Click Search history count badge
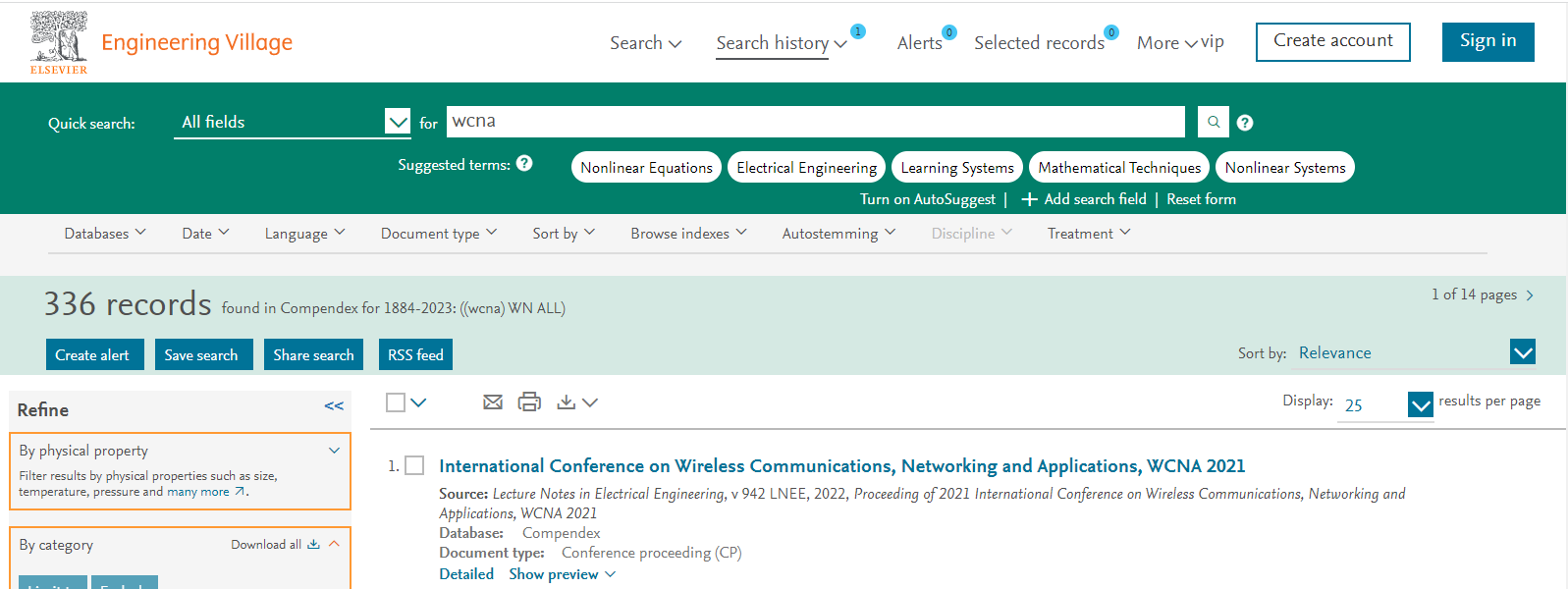 pyautogui.click(x=858, y=31)
